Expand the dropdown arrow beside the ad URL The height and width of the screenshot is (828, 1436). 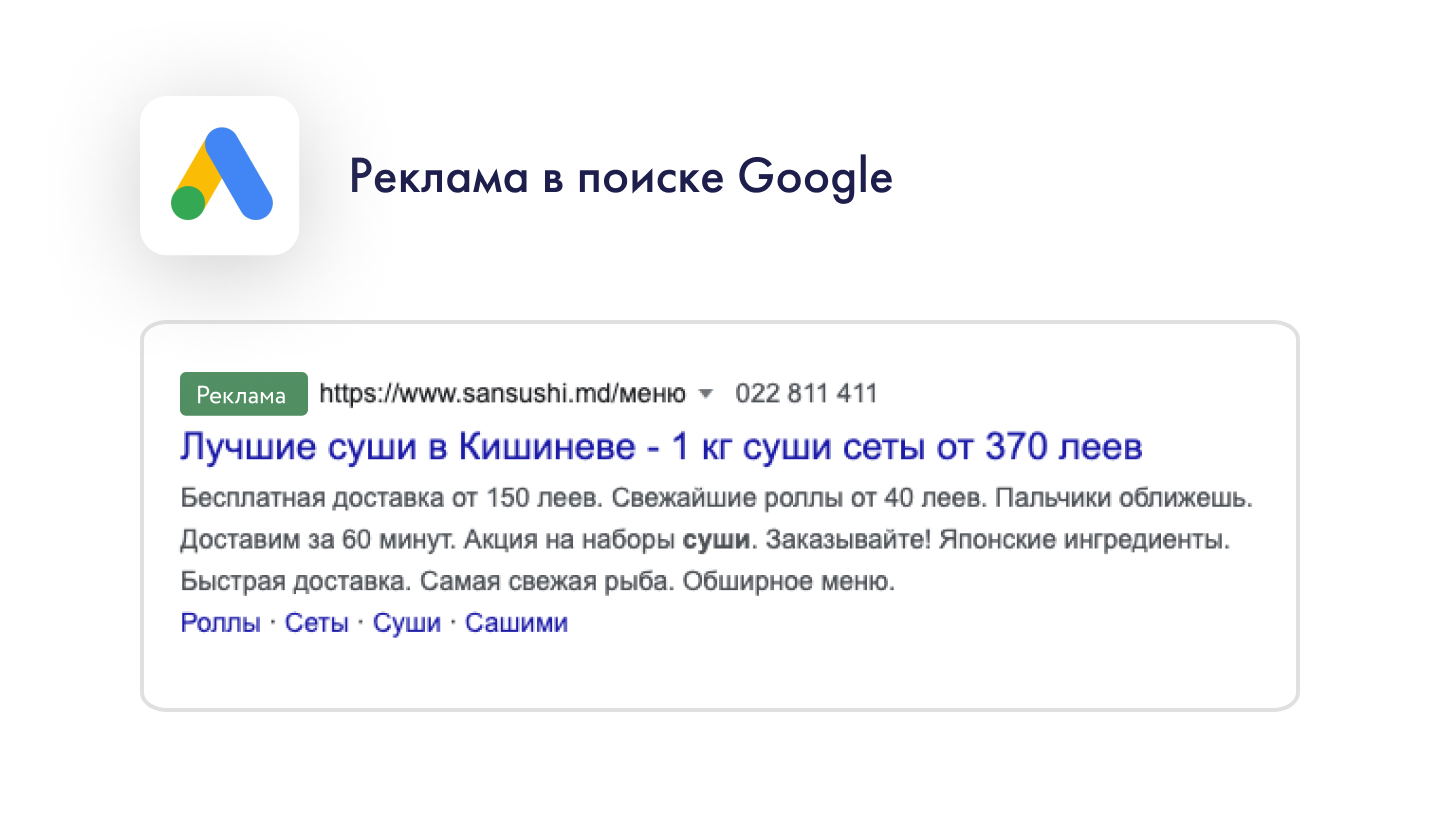[x=705, y=394]
